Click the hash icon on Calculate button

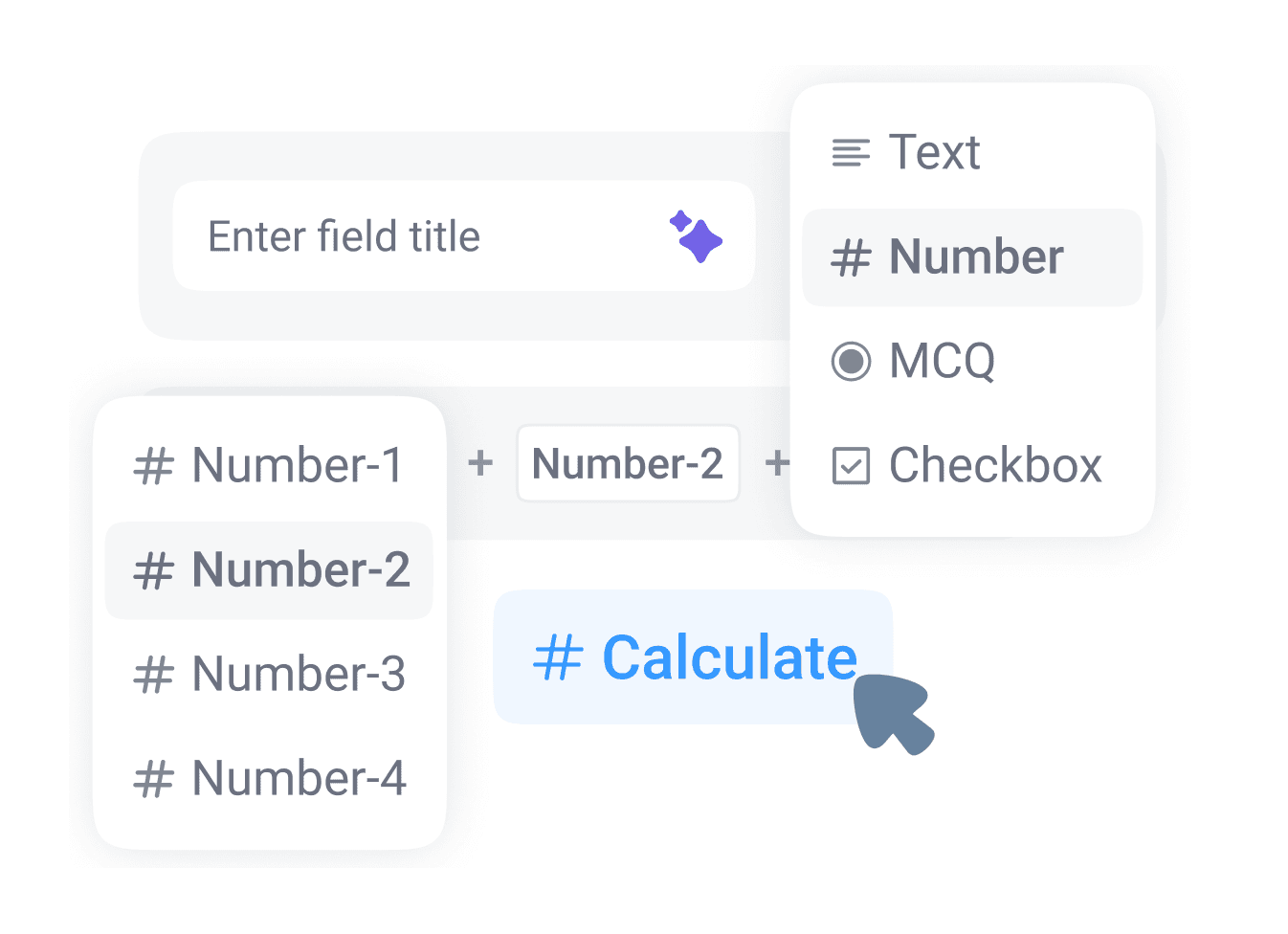558,658
